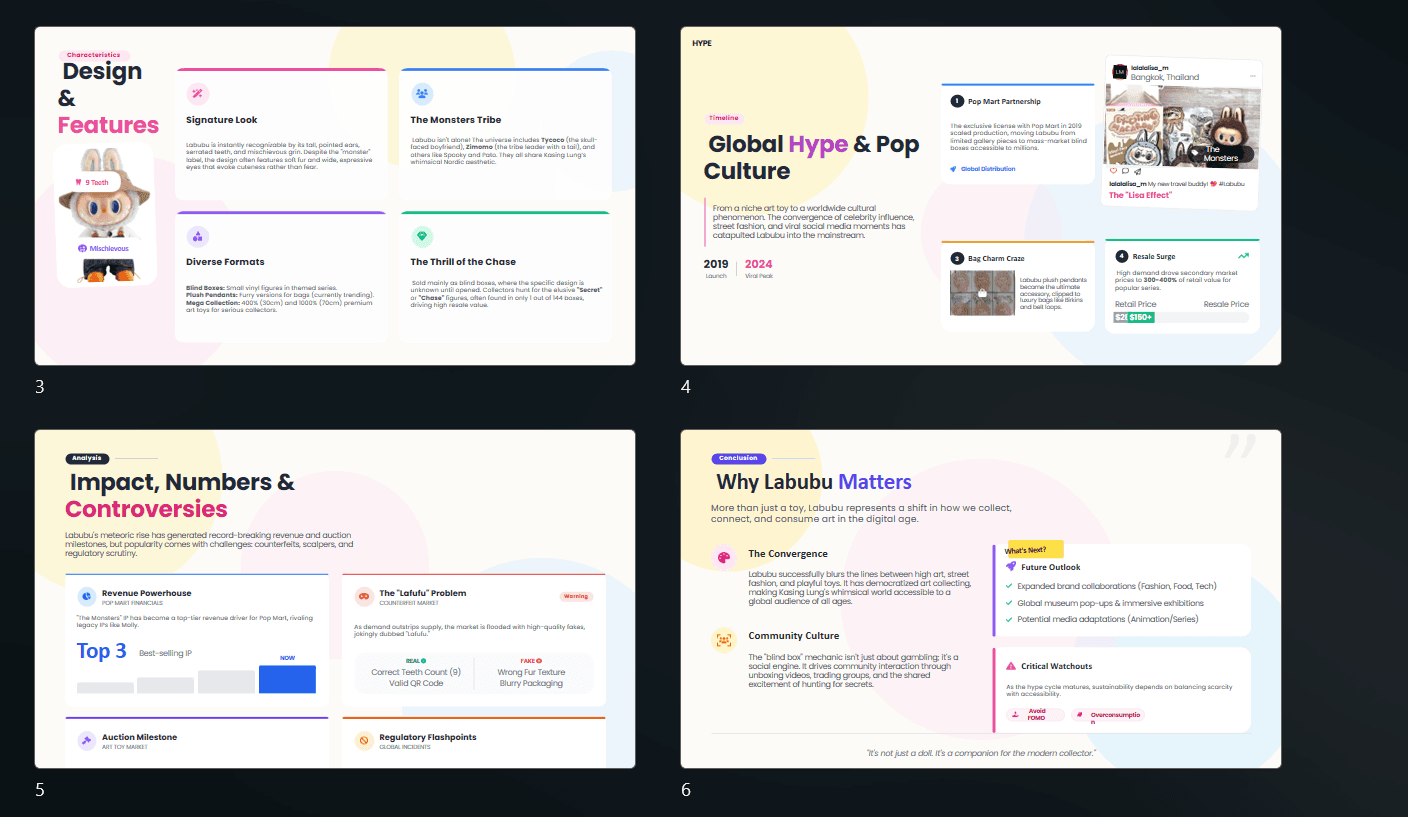Click the face icon above Mischievous
Image resolution: width=1408 pixels, height=817 pixels.
point(83,248)
